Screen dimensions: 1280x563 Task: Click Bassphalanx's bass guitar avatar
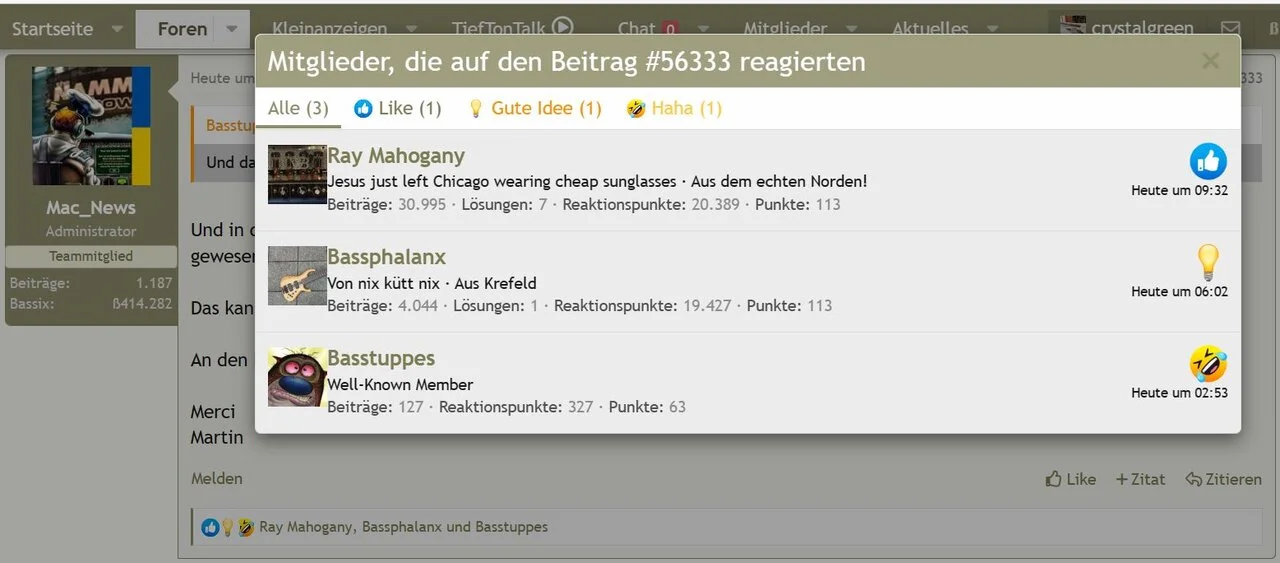tap(297, 275)
